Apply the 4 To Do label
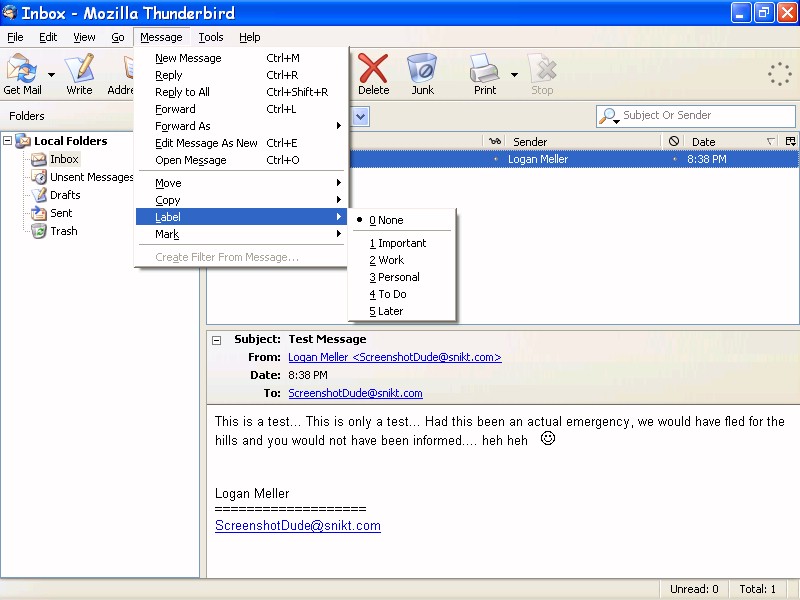 point(402,294)
